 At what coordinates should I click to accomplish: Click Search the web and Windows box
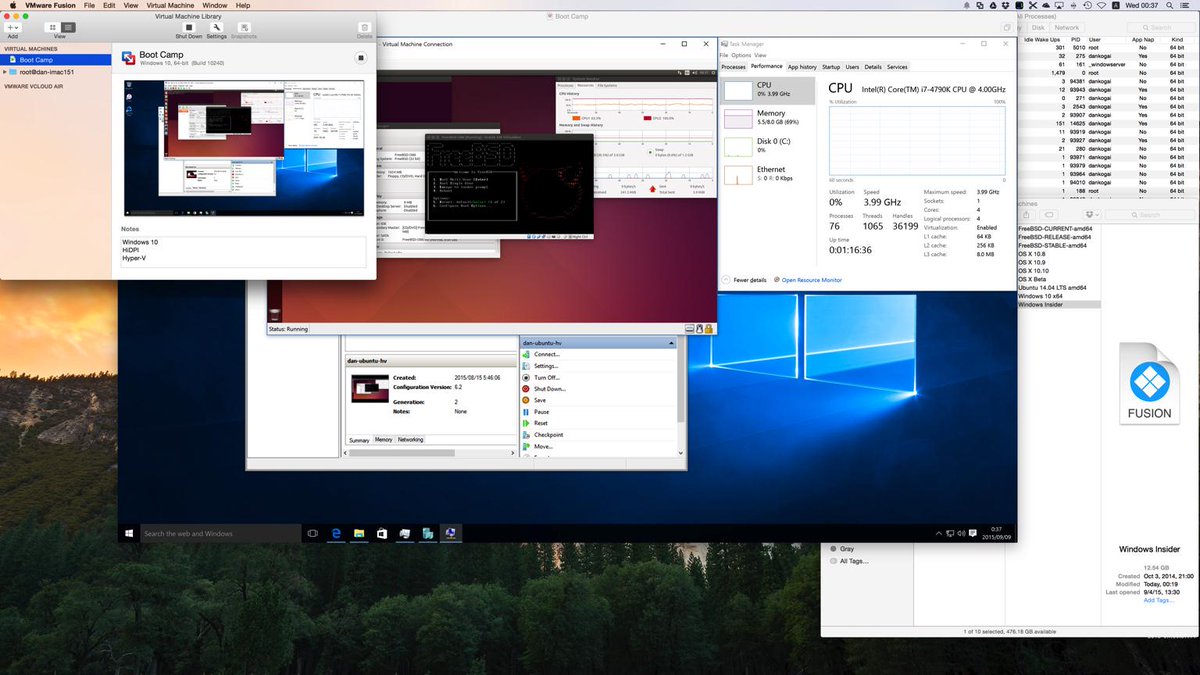point(220,534)
